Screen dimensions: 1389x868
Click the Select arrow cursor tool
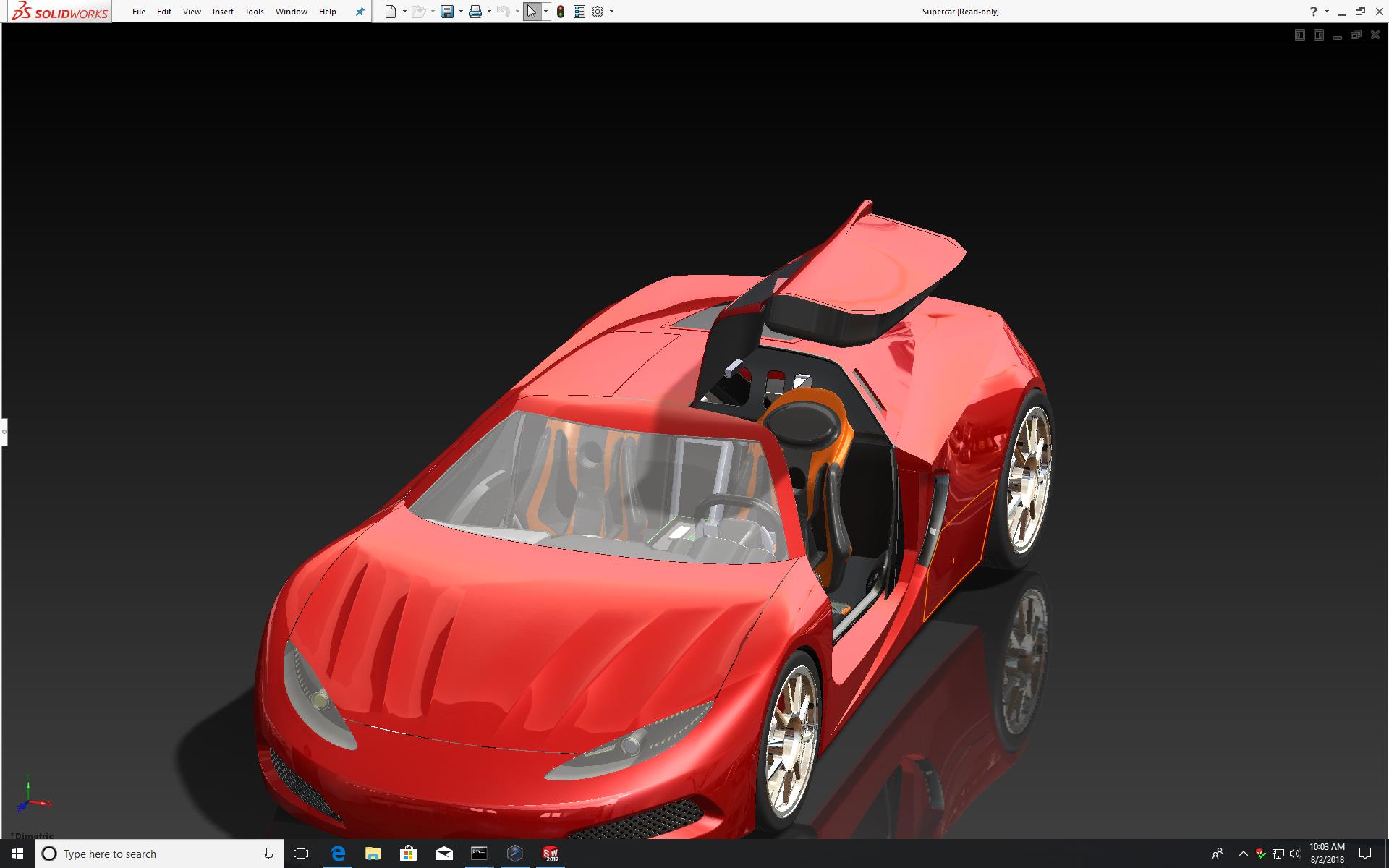click(x=532, y=12)
